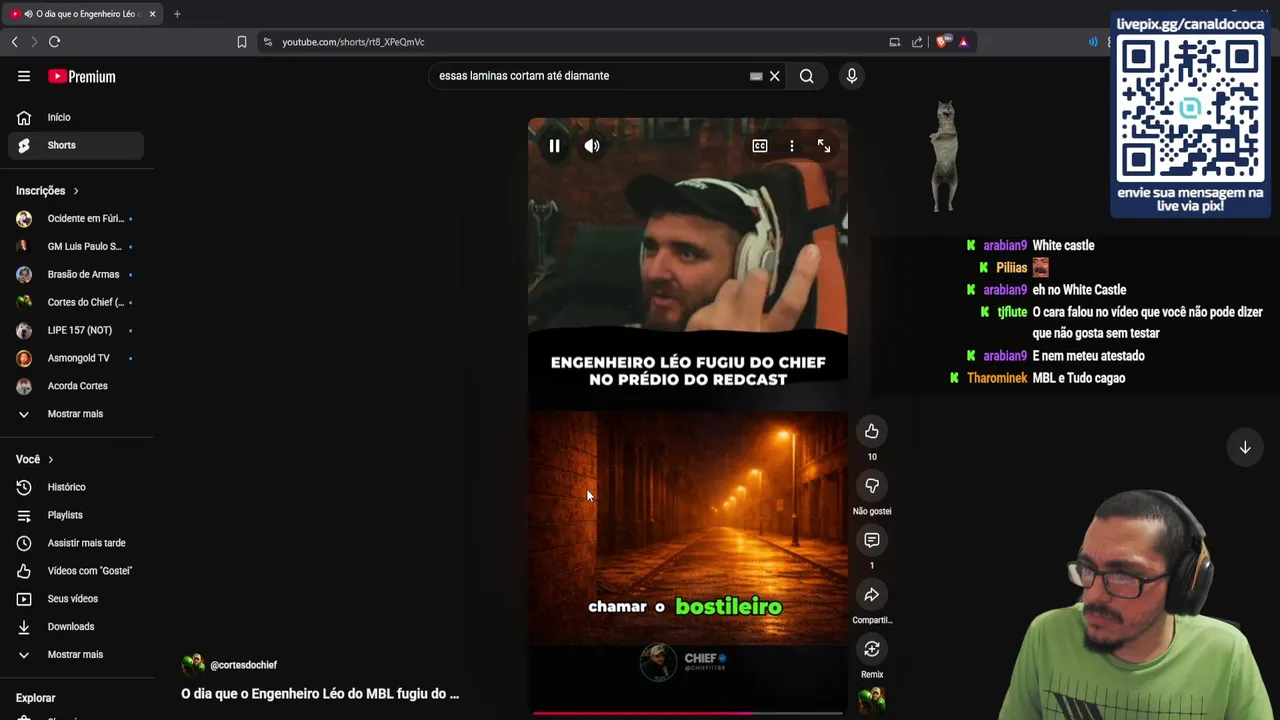Open Playlists in sidebar

77,515
